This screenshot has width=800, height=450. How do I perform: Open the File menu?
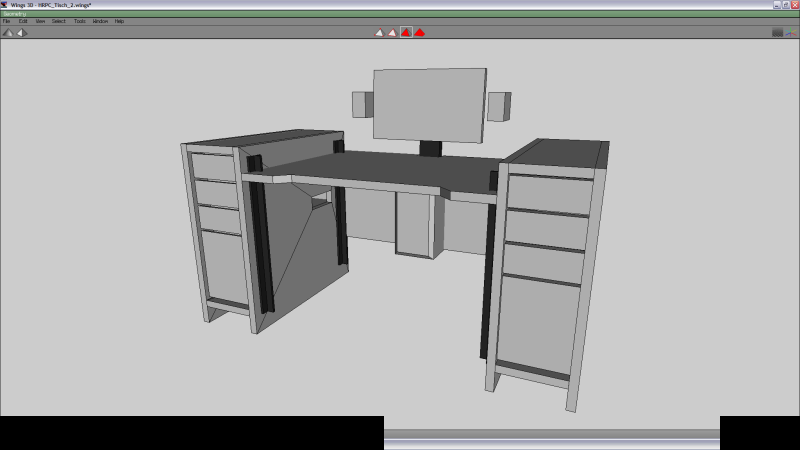pyautogui.click(x=6, y=21)
